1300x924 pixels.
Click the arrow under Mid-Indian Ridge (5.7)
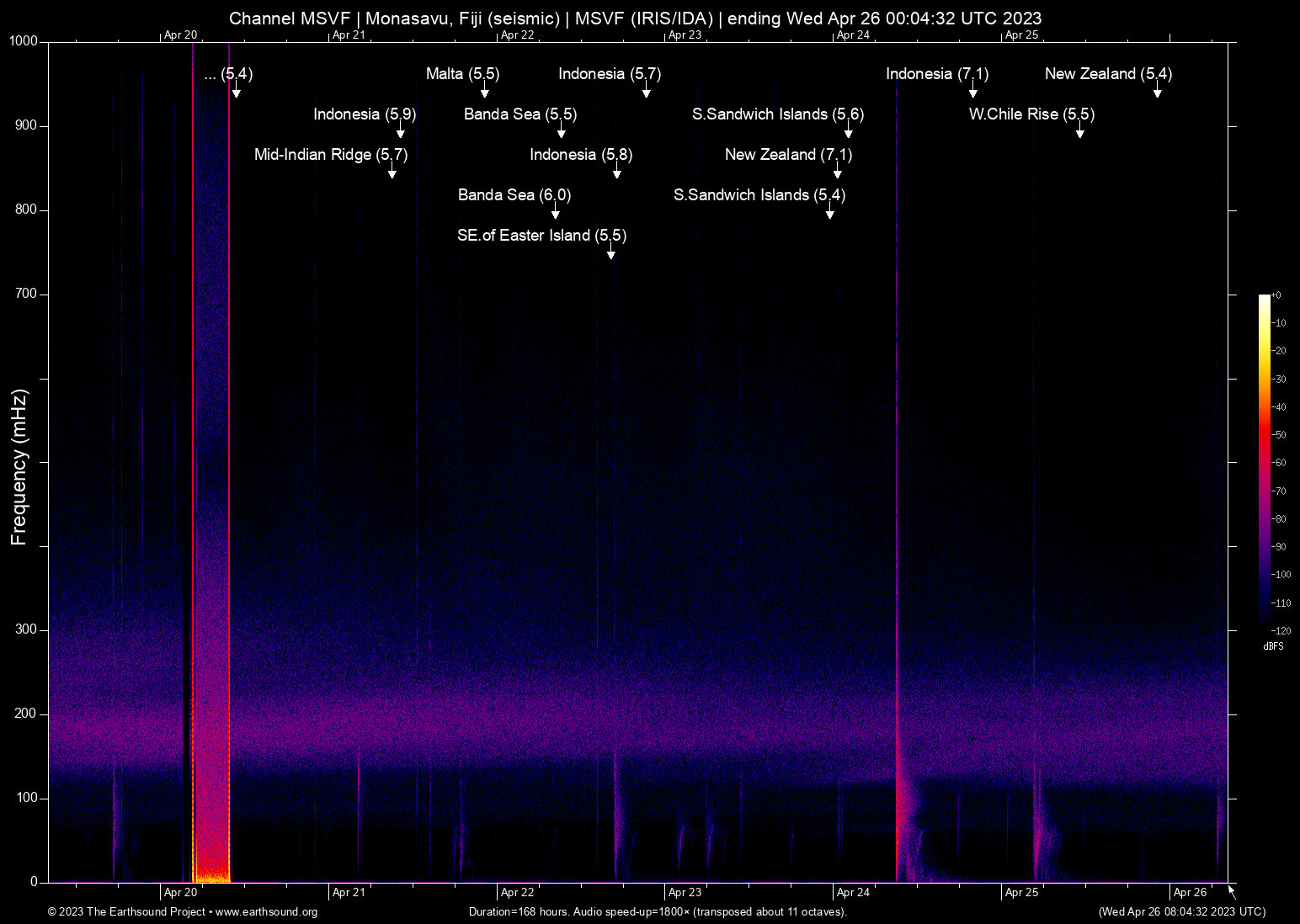click(x=392, y=171)
